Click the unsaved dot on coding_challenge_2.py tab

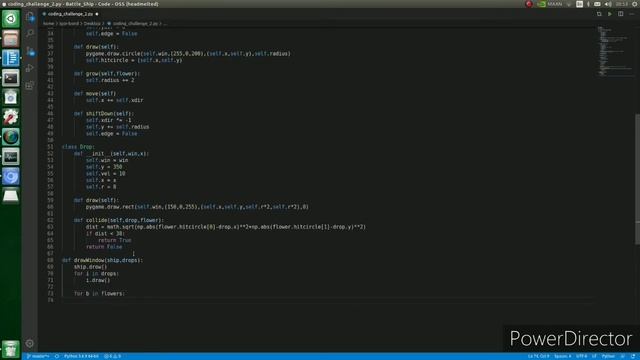tap(97, 14)
